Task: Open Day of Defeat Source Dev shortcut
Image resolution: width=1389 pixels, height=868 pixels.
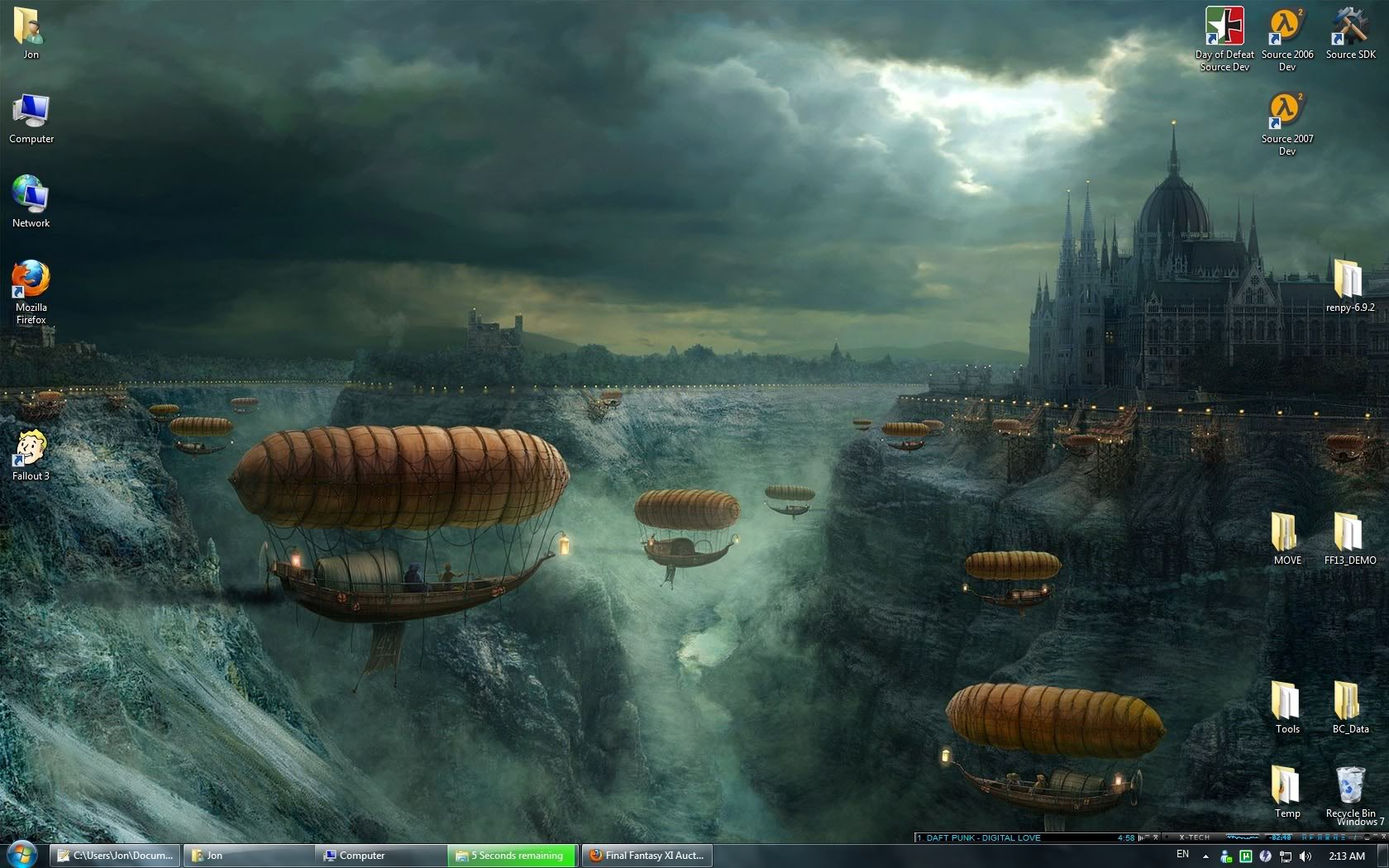Action: click(x=1224, y=28)
